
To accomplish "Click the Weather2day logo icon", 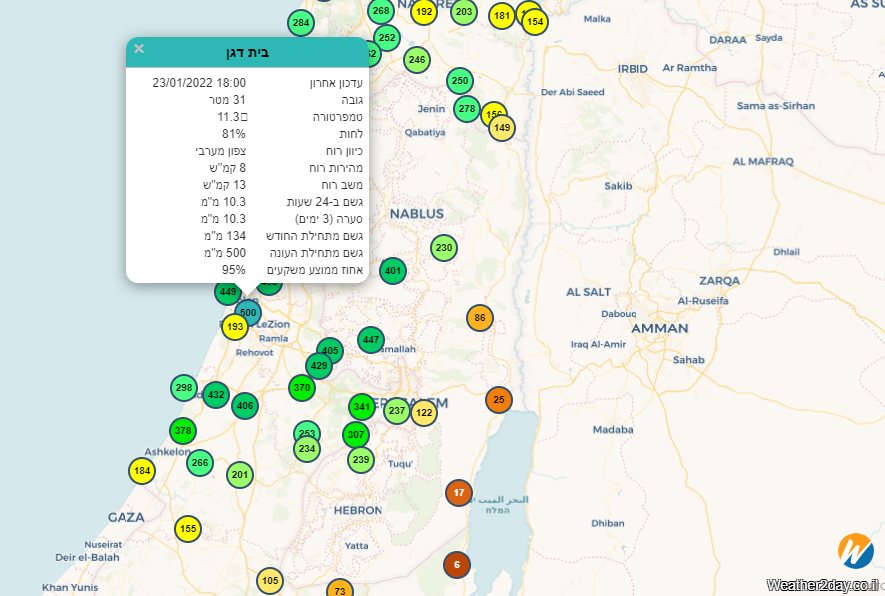I will pyautogui.click(x=855, y=551).
